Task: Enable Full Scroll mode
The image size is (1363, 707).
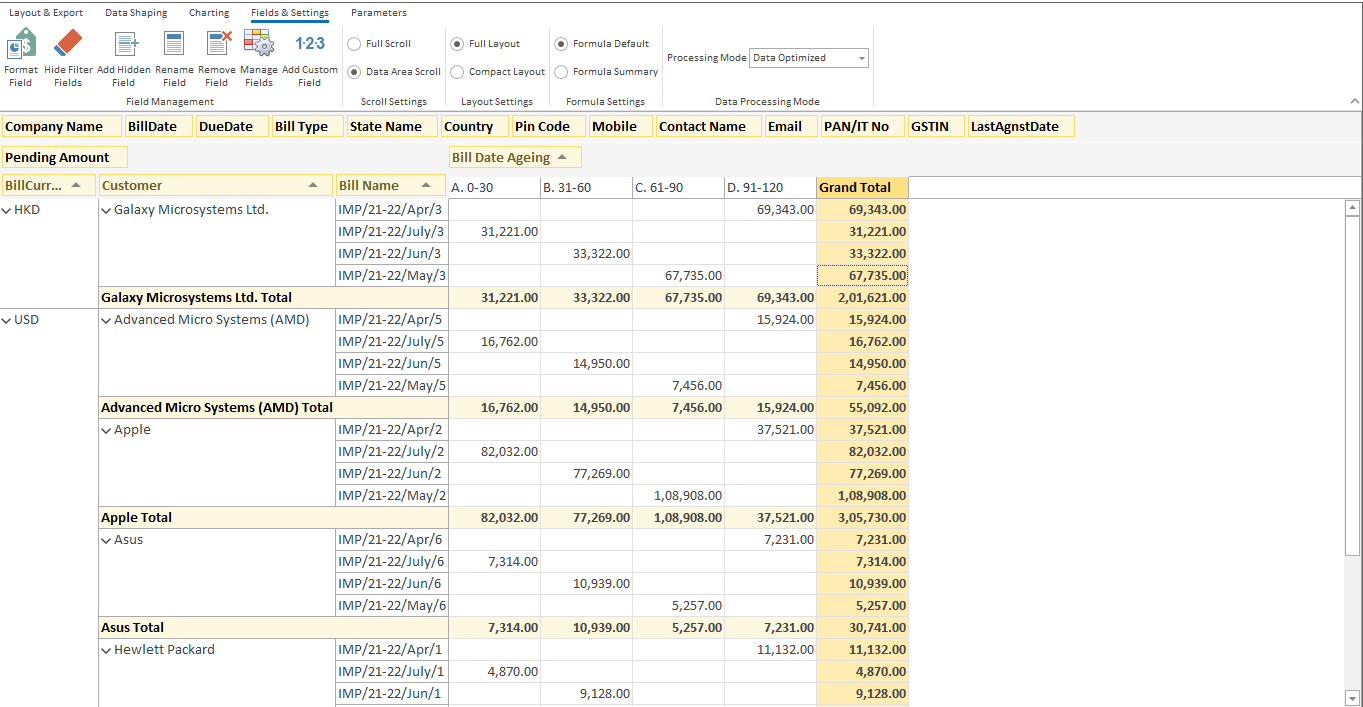Action: (354, 43)
